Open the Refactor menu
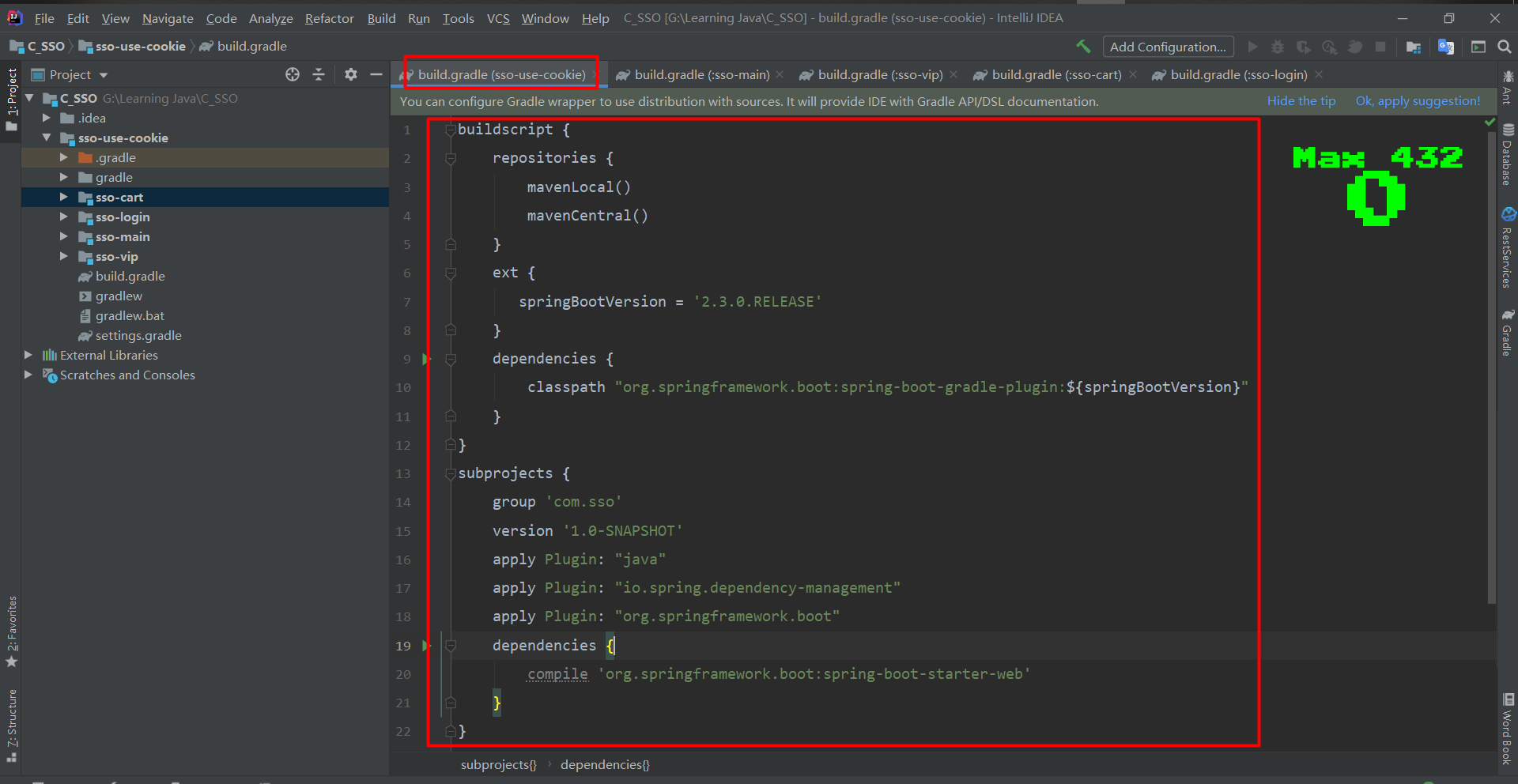The width and height of the screenshot is (1518, 784). (x=329, y=18)
